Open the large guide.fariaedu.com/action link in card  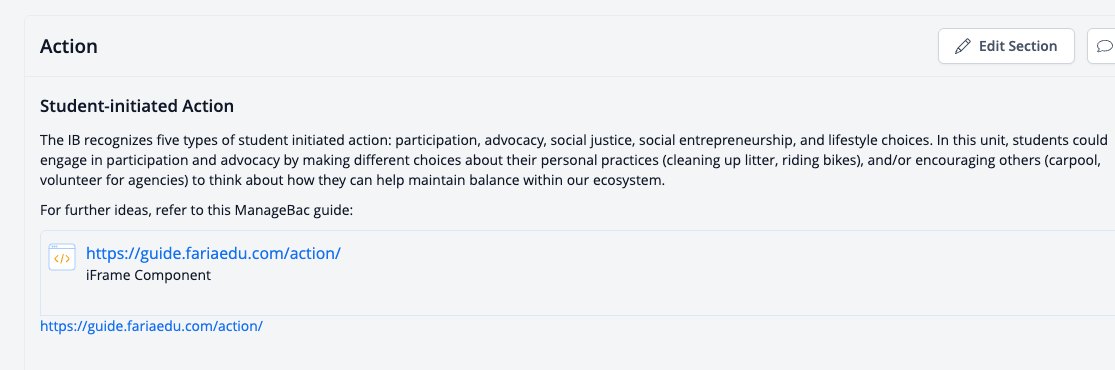tap(213, 253)
